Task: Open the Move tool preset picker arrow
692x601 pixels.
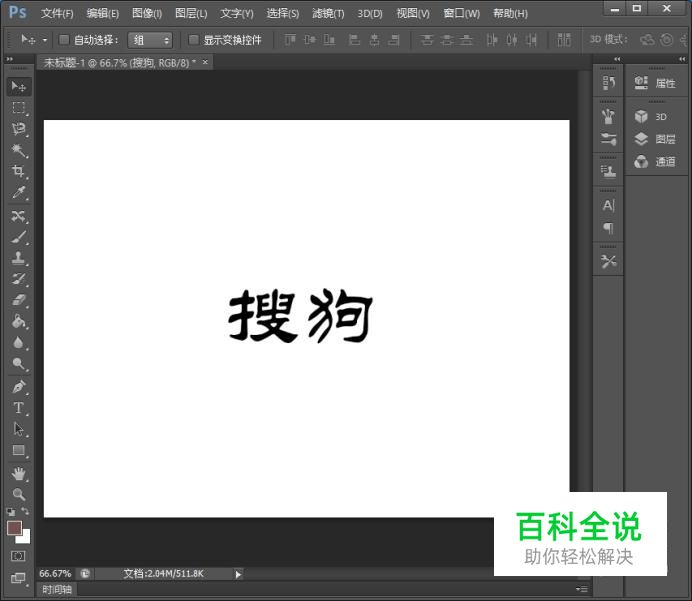Action: tap(45, 40)
